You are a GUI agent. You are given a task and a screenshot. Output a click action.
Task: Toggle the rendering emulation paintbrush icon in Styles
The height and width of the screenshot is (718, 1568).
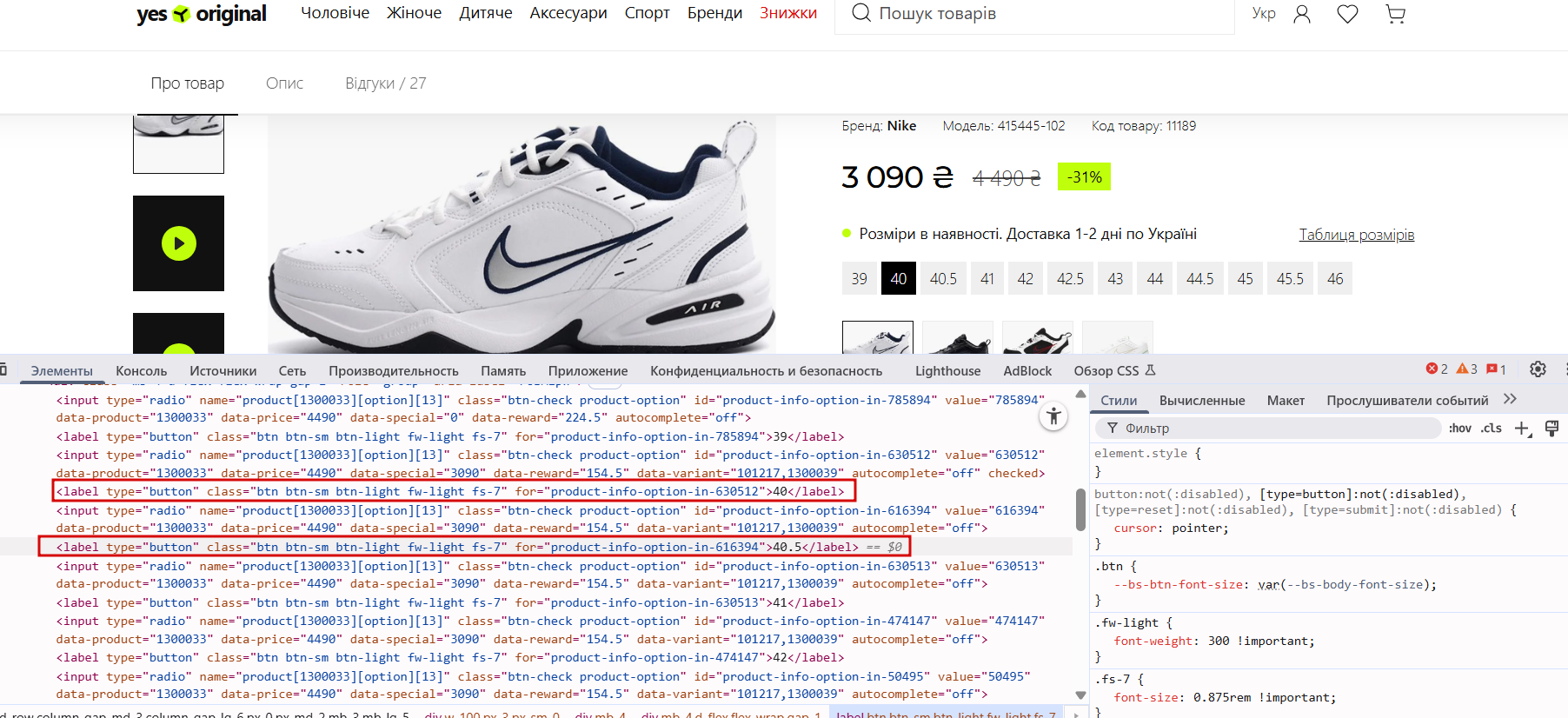1551,429
